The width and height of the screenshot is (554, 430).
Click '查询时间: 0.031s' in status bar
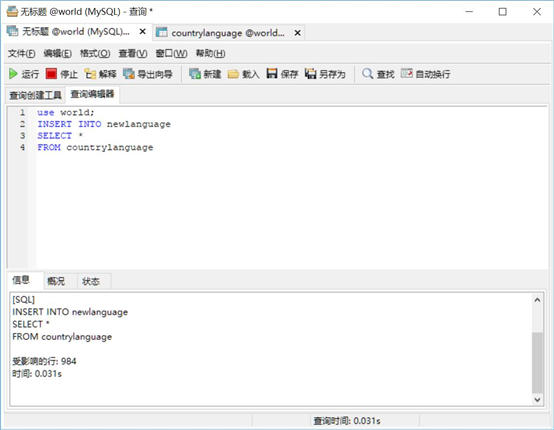click(x=347, y=421)
